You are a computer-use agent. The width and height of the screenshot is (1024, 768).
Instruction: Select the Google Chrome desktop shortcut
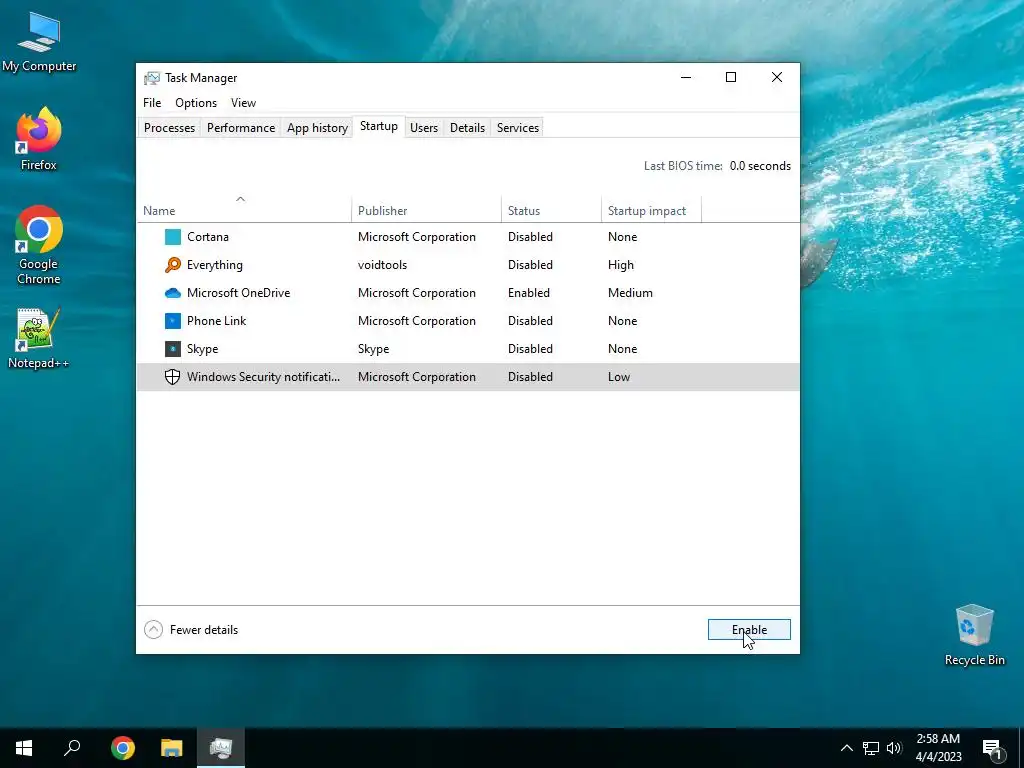click(39, 246)
